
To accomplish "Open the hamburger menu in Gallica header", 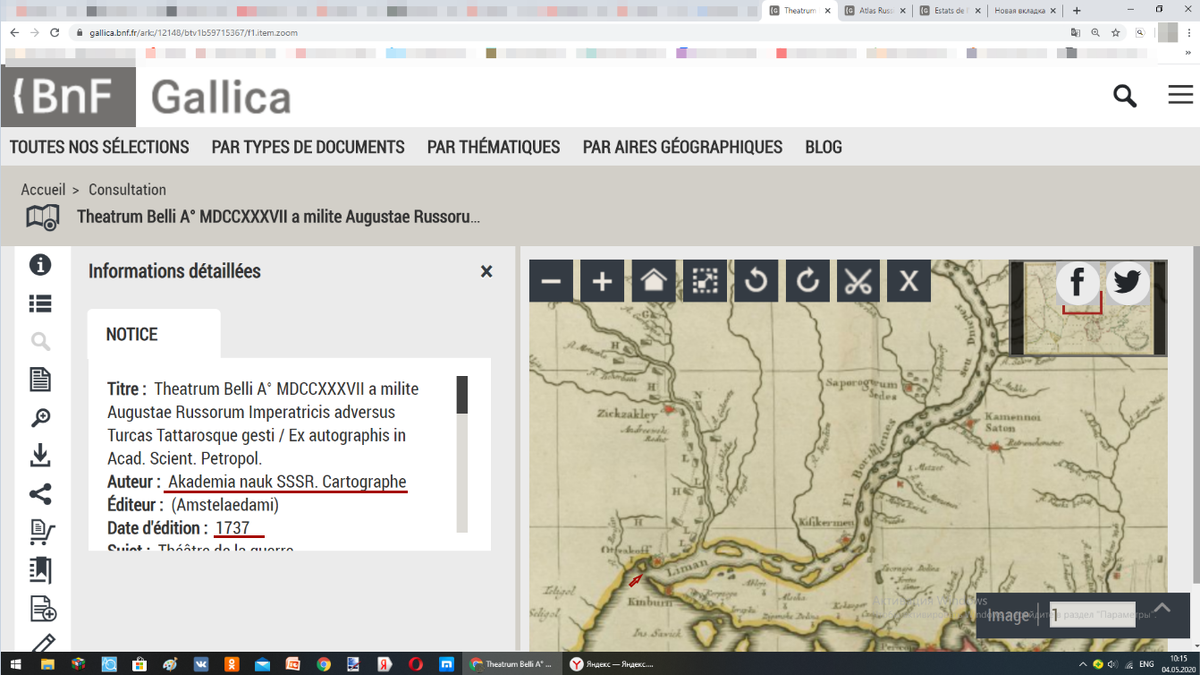I will tap(1180, 95).
